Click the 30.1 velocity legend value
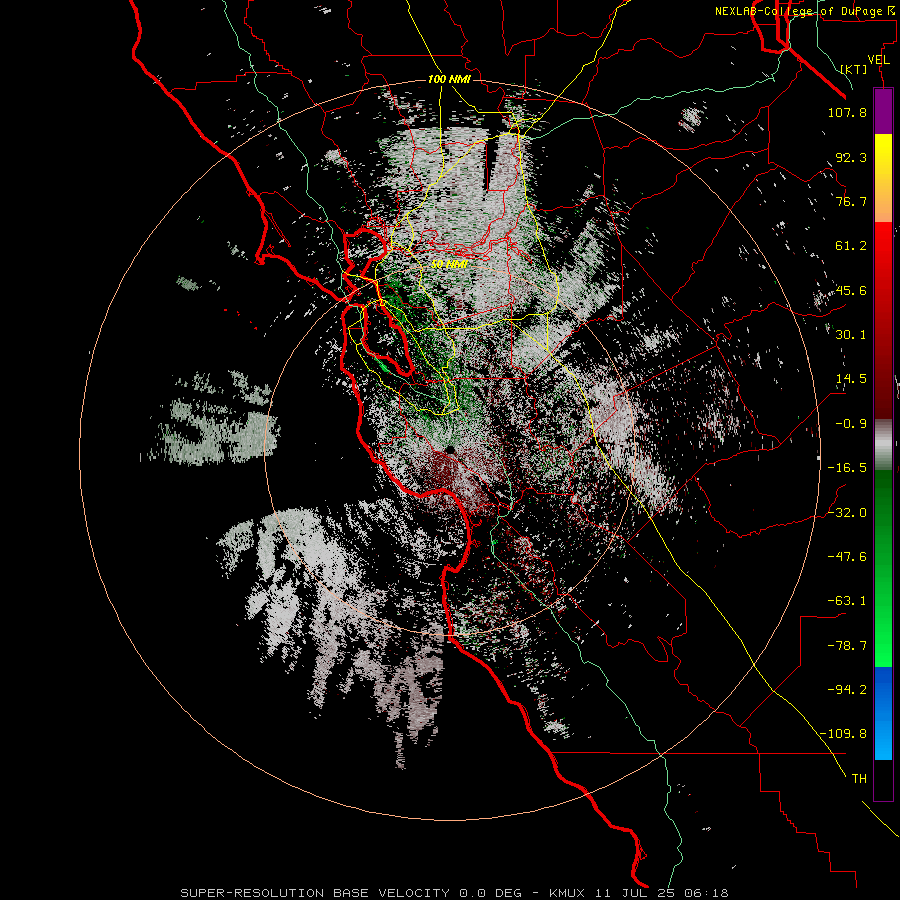 coord(851,335)
